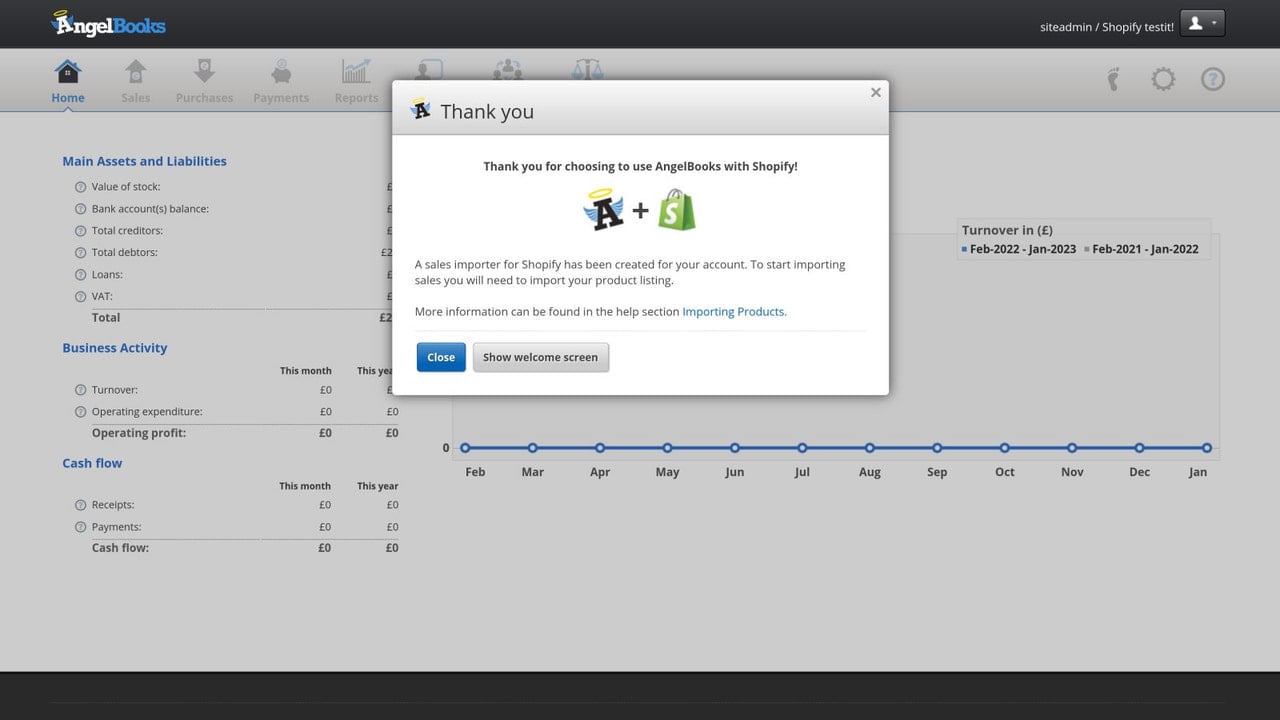Open the Sales section icon

point(135,72)
